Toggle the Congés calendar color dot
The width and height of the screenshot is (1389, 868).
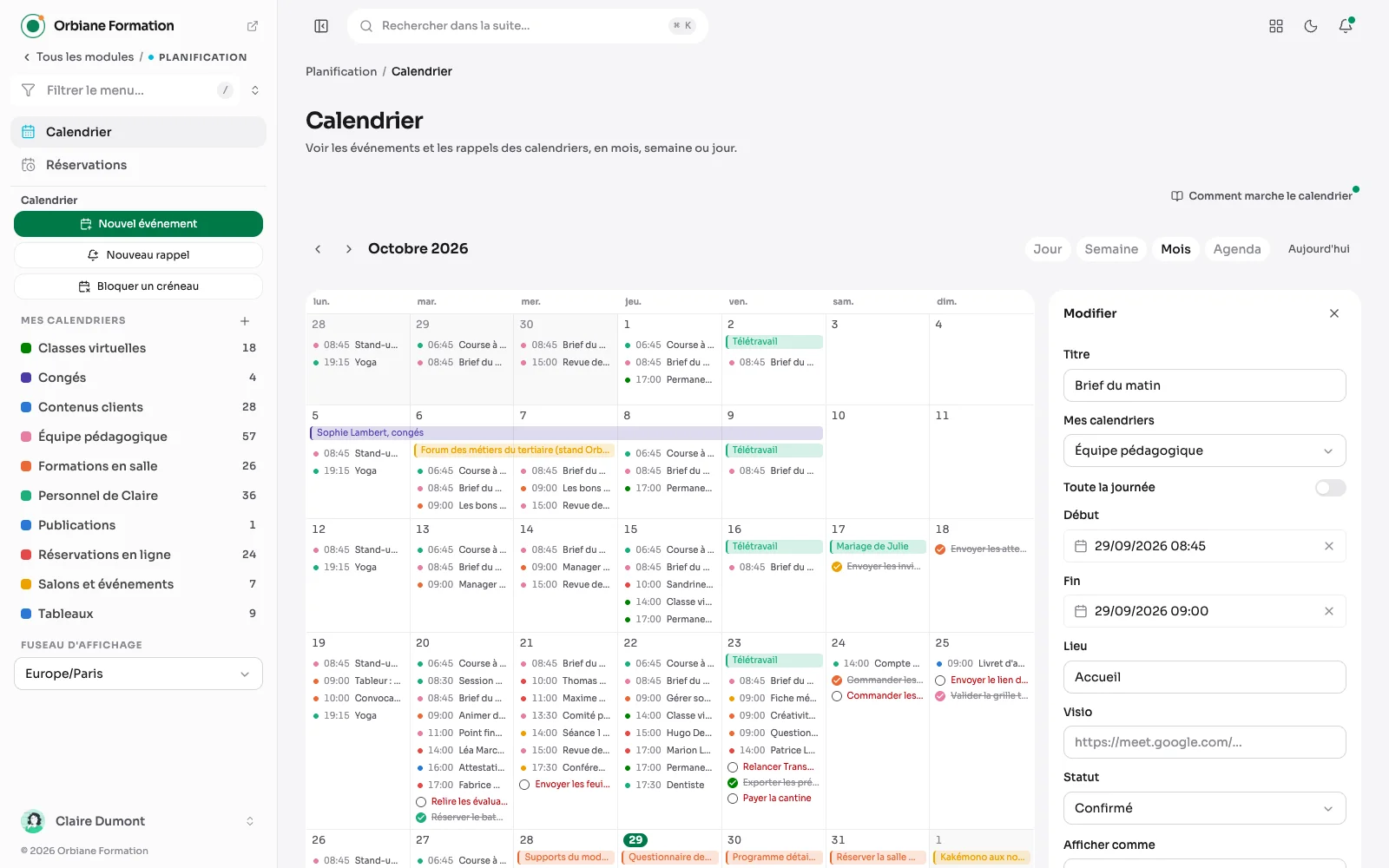[x=26, y=378]
